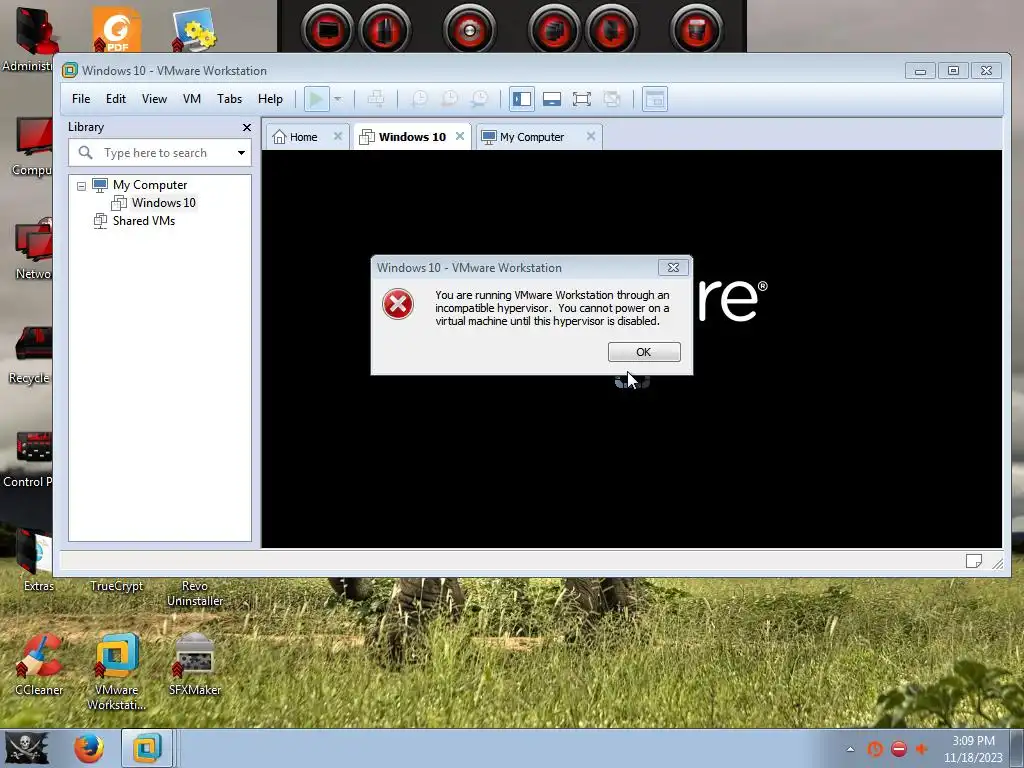The image size is (1024, 768).
Task: Click the TrueCrypt desktop label
Action: click(x=116, y=586)
